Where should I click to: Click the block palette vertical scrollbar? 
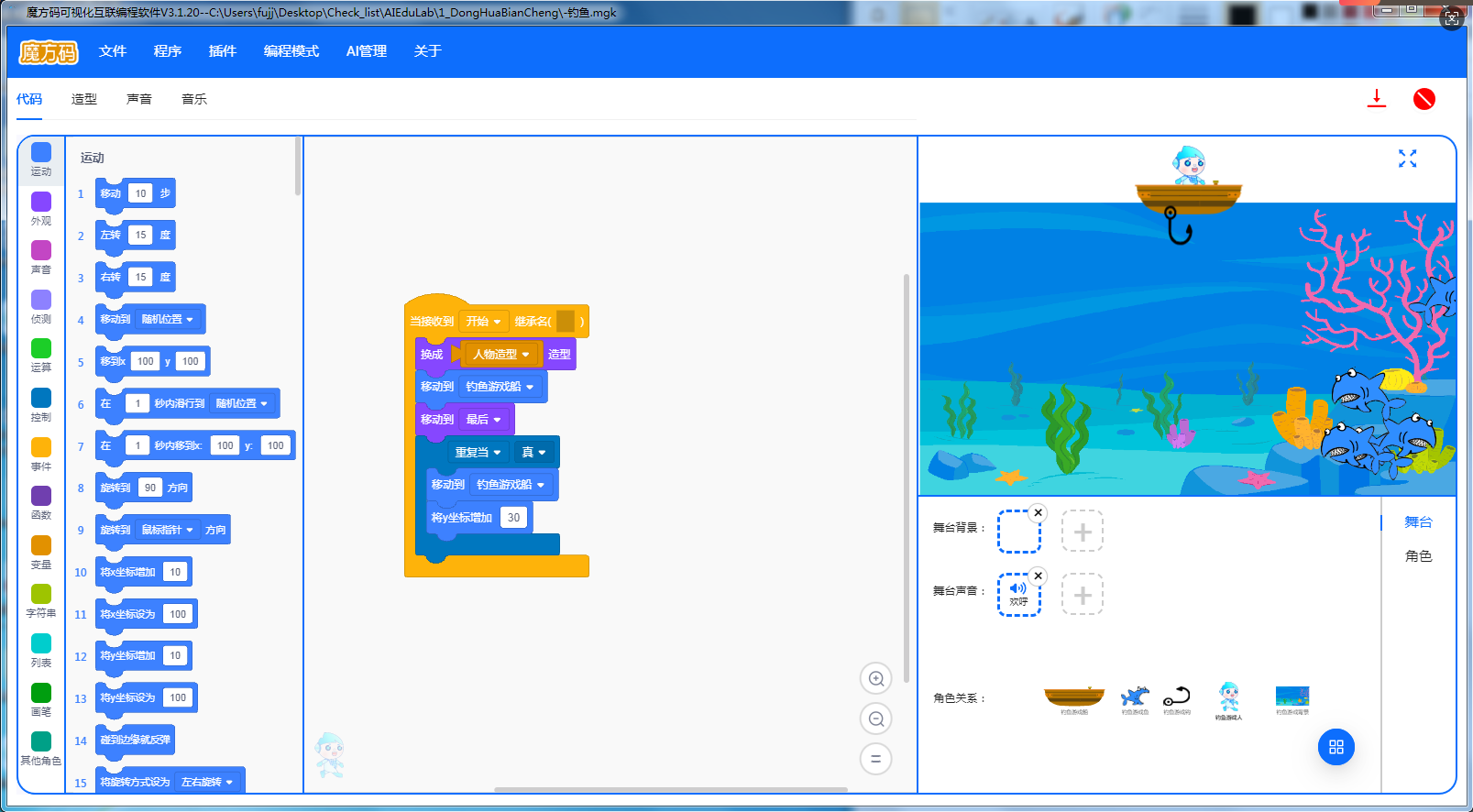coord(298,167)
